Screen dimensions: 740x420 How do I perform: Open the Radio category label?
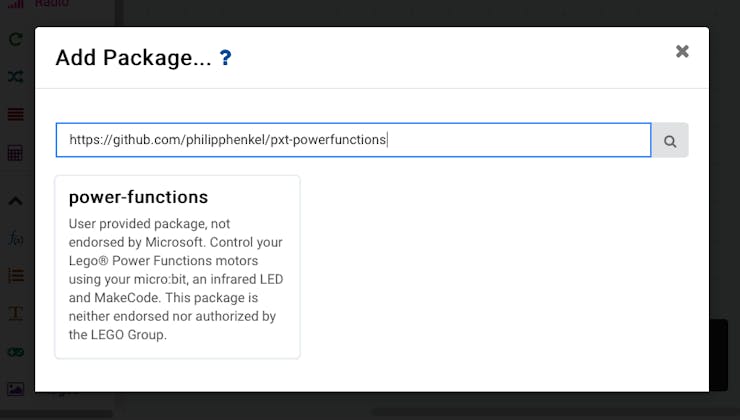52,3
